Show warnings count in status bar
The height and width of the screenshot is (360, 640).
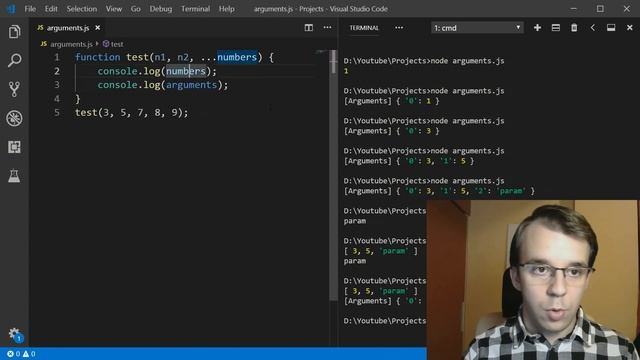[x=29, y=354]
